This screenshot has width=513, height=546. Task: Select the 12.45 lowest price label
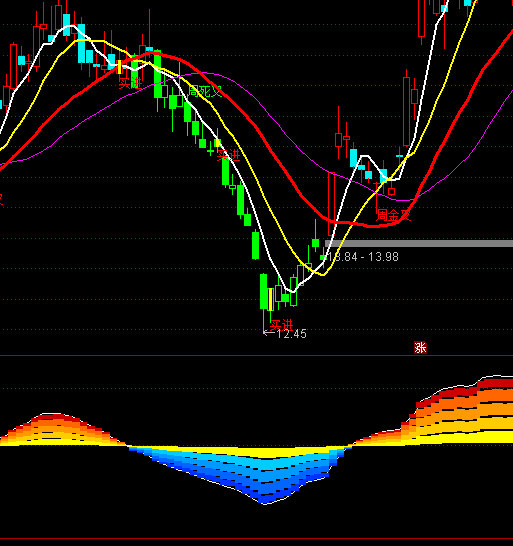coord(292,334)
